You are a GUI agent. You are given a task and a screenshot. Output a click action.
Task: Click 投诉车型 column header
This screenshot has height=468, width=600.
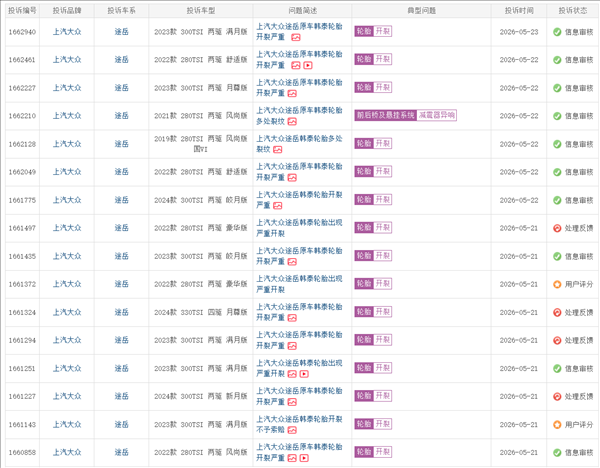[x=201, y=11]
